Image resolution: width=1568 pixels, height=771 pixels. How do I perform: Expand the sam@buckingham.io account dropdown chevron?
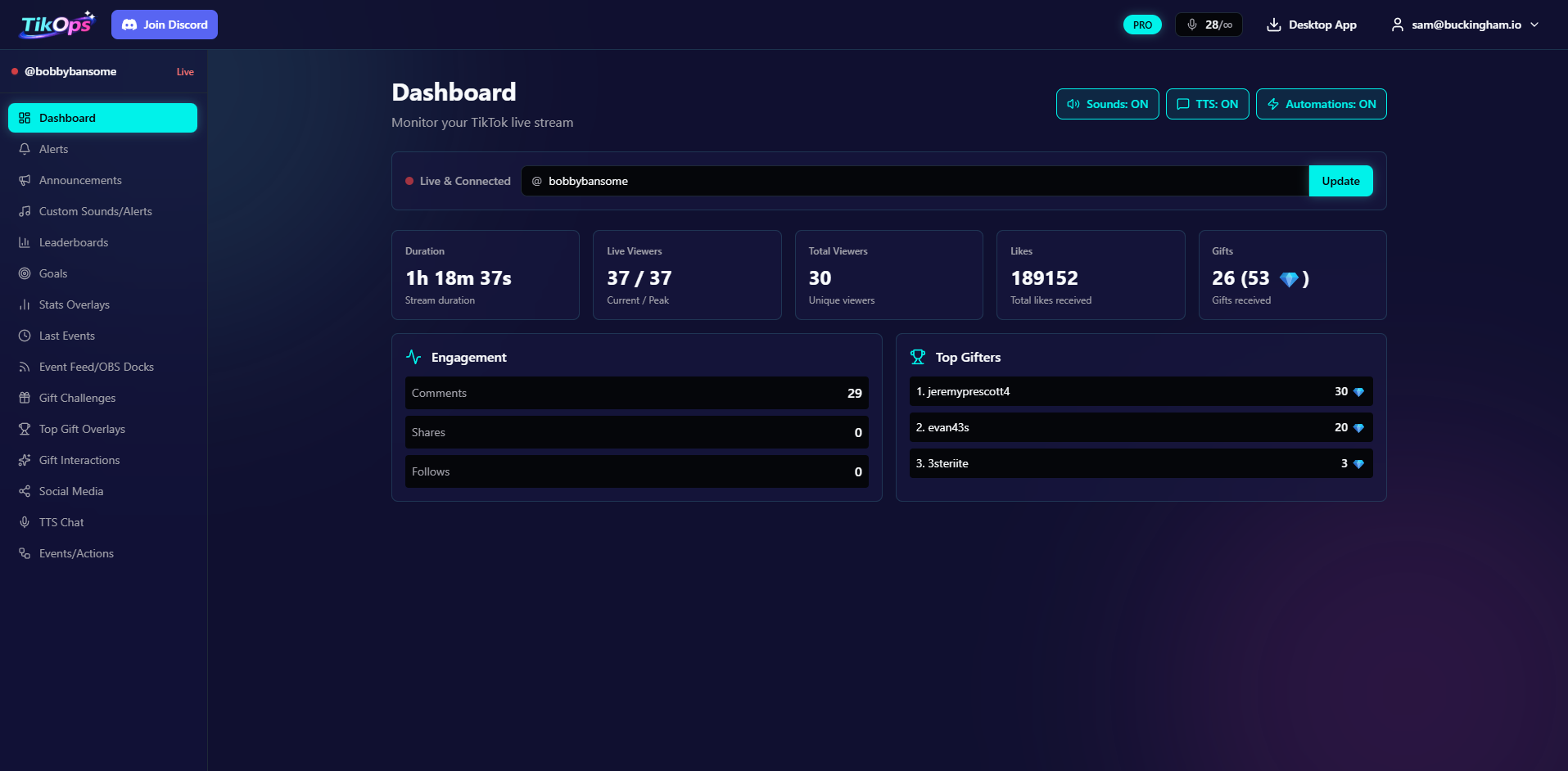1534,25
